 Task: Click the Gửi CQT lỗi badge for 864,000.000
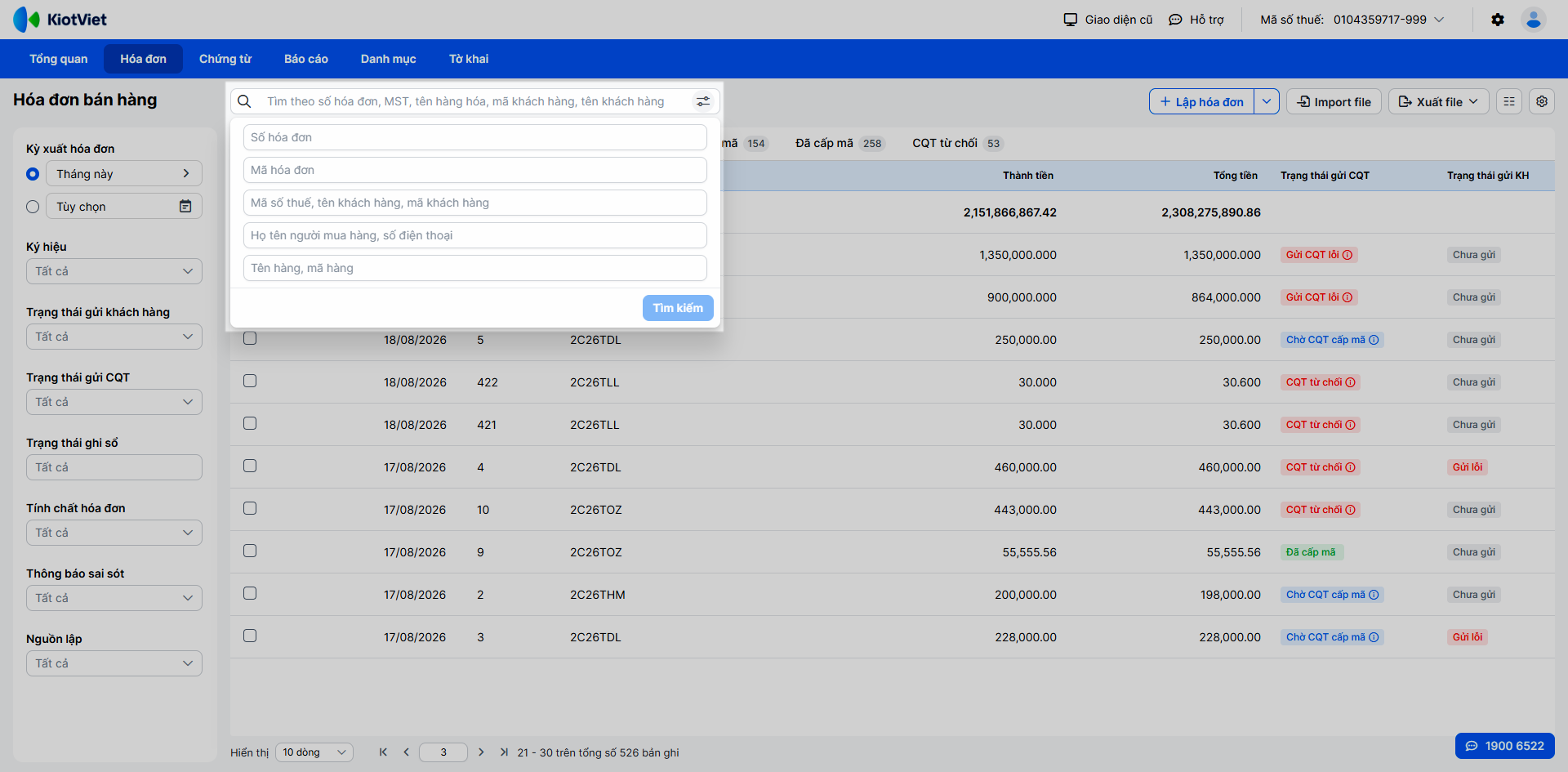1319,297
